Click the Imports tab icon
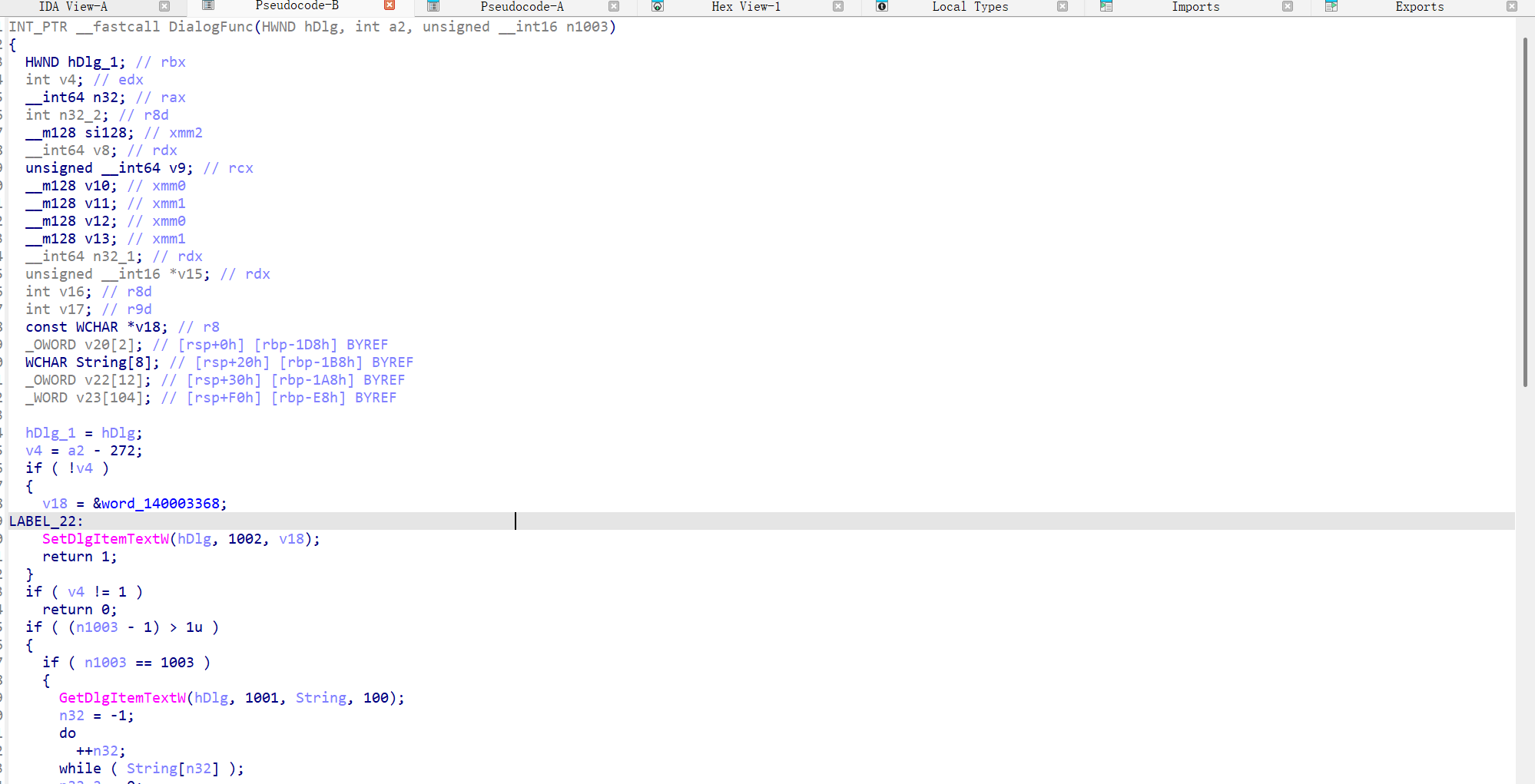Image resolution: width=1535 pixels, height=784 pixels. [1106, 6]
